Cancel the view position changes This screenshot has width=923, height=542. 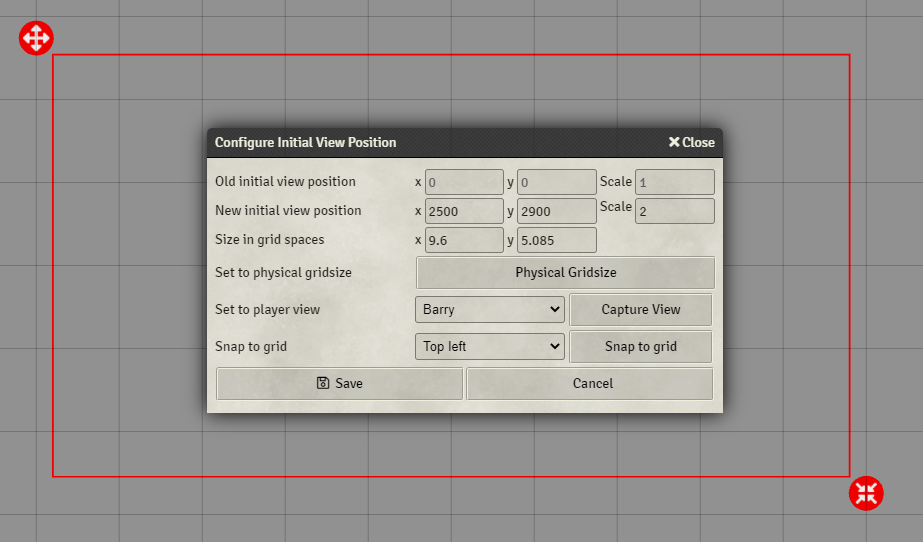point(592,384)
